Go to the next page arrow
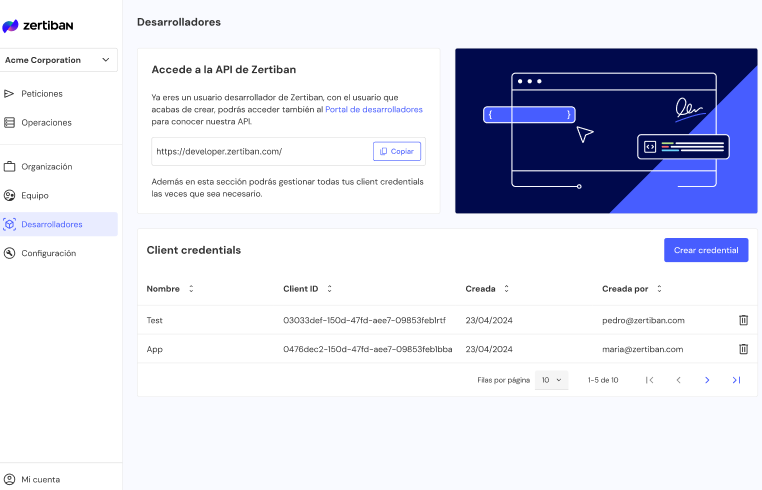The width and height of the screenshot is (762, 490). click(x=707, y=380)
